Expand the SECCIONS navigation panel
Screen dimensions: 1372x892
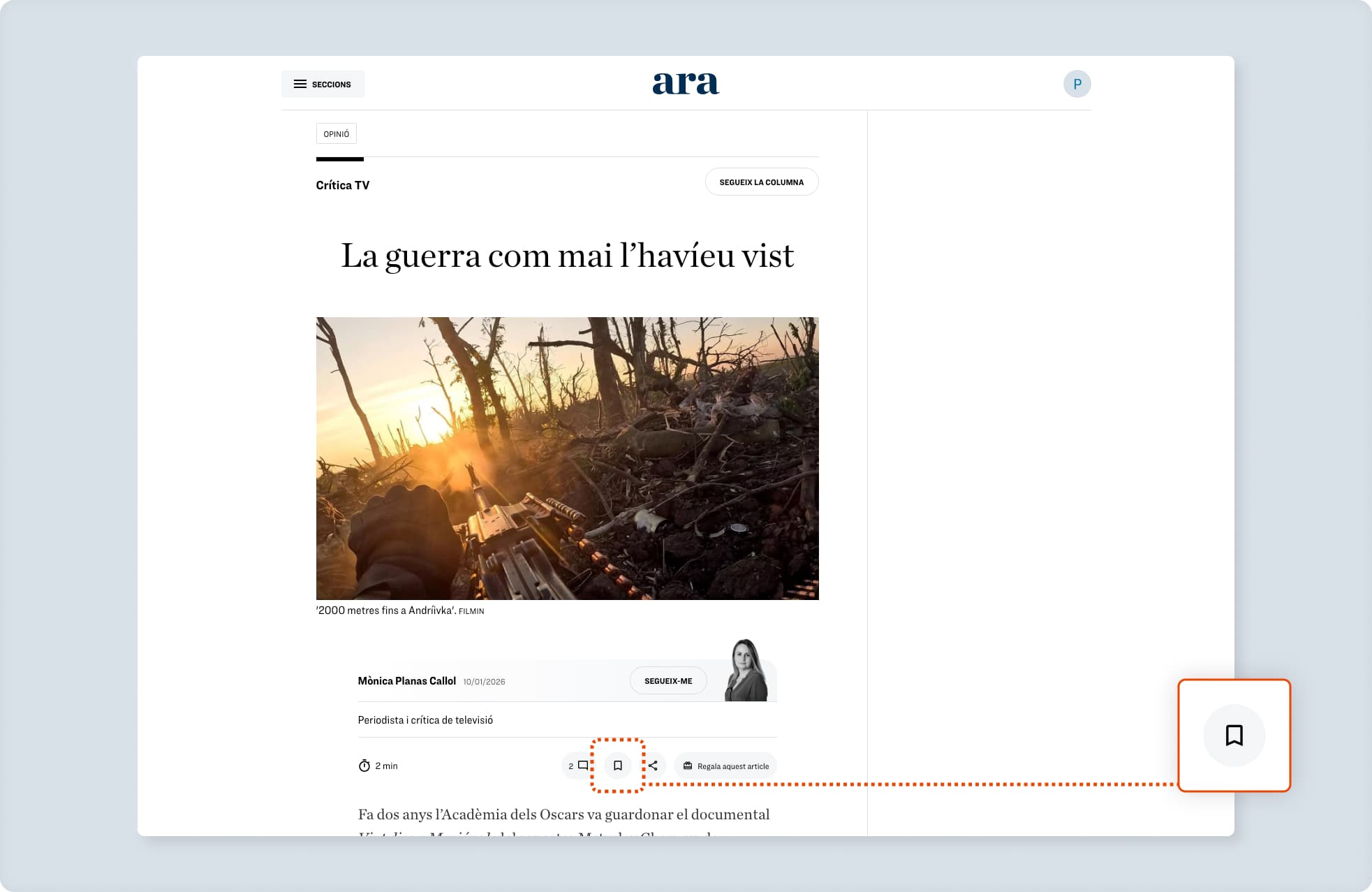(323, 83)
